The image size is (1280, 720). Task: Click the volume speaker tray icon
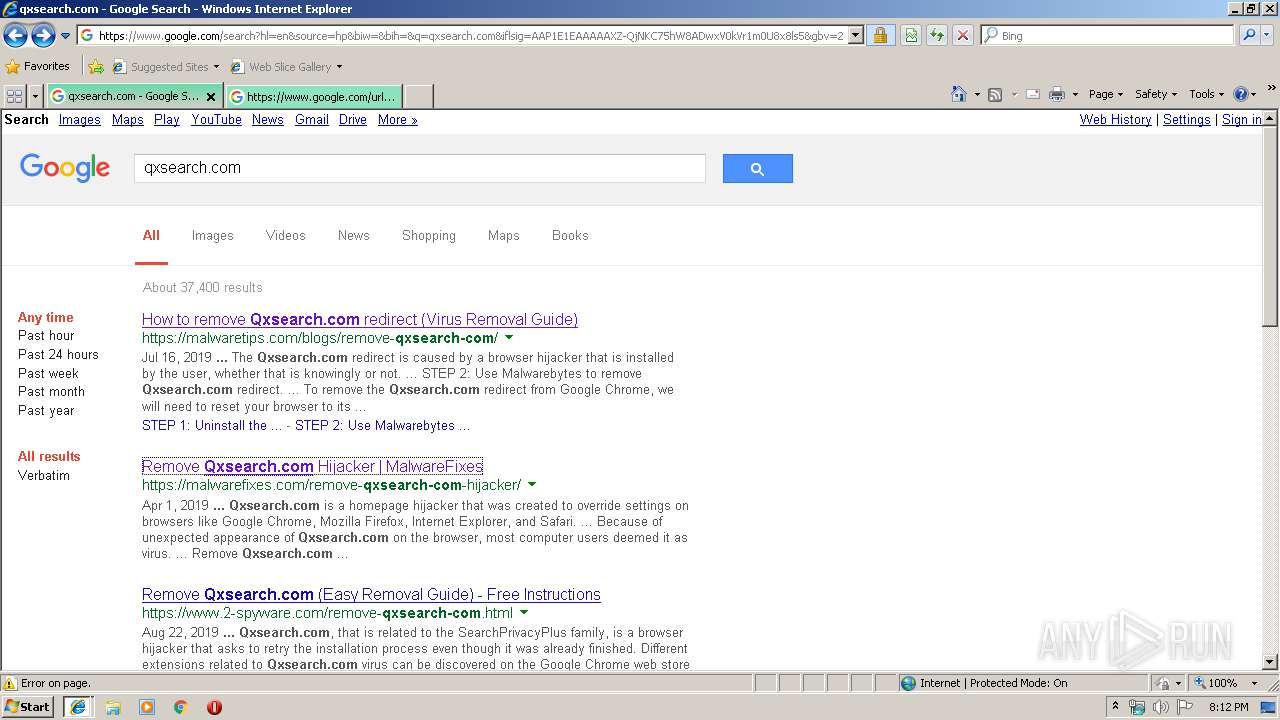[x=1160, y=707]
